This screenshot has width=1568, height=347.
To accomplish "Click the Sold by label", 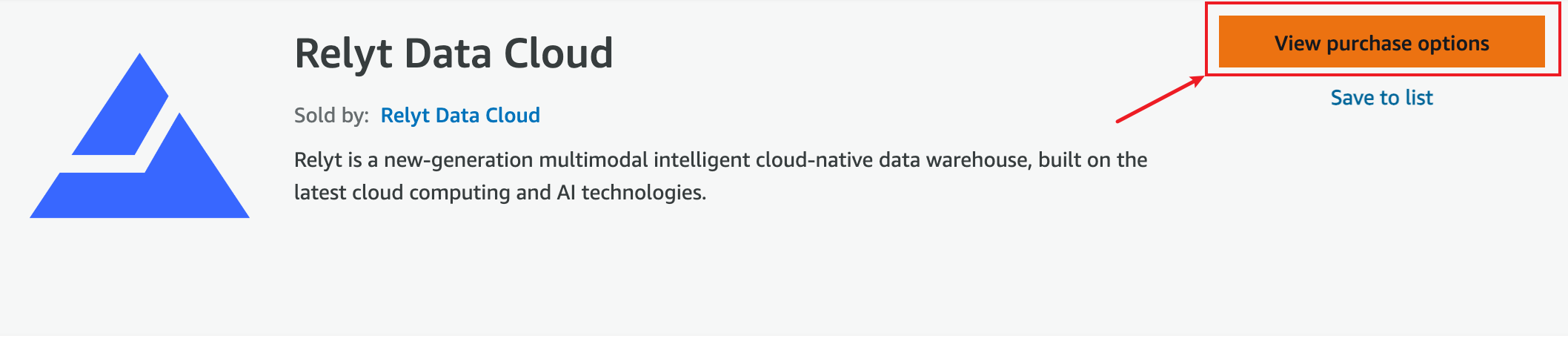I will click(331, 115).
